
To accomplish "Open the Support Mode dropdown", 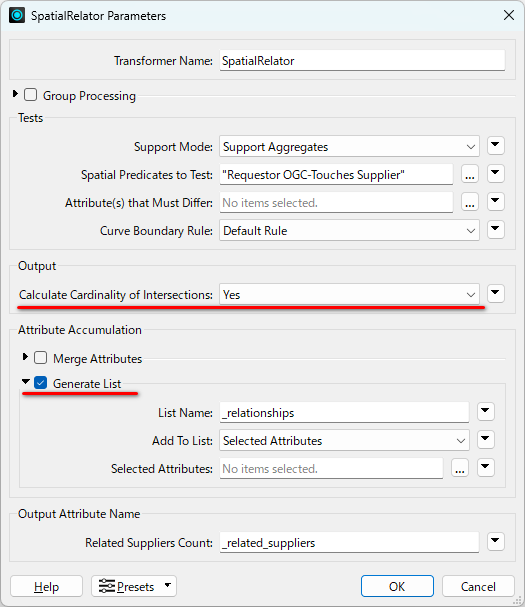I will pyautogui.click(x=349, y=146).
